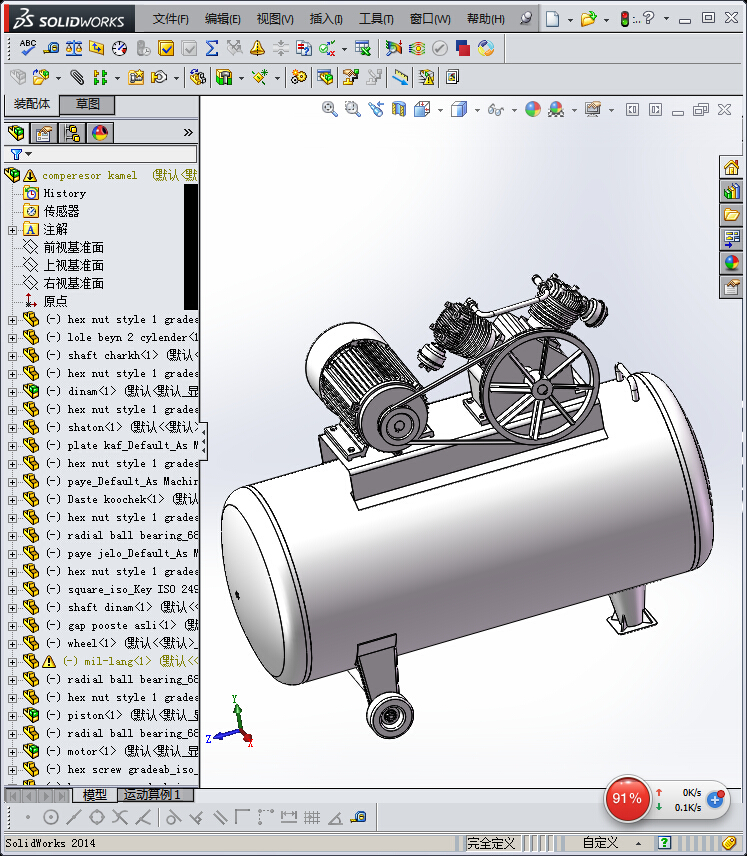Viewport: 747px width, 856px height.
Task: Open the 文件(F) menu
Action: click(170, 19)
